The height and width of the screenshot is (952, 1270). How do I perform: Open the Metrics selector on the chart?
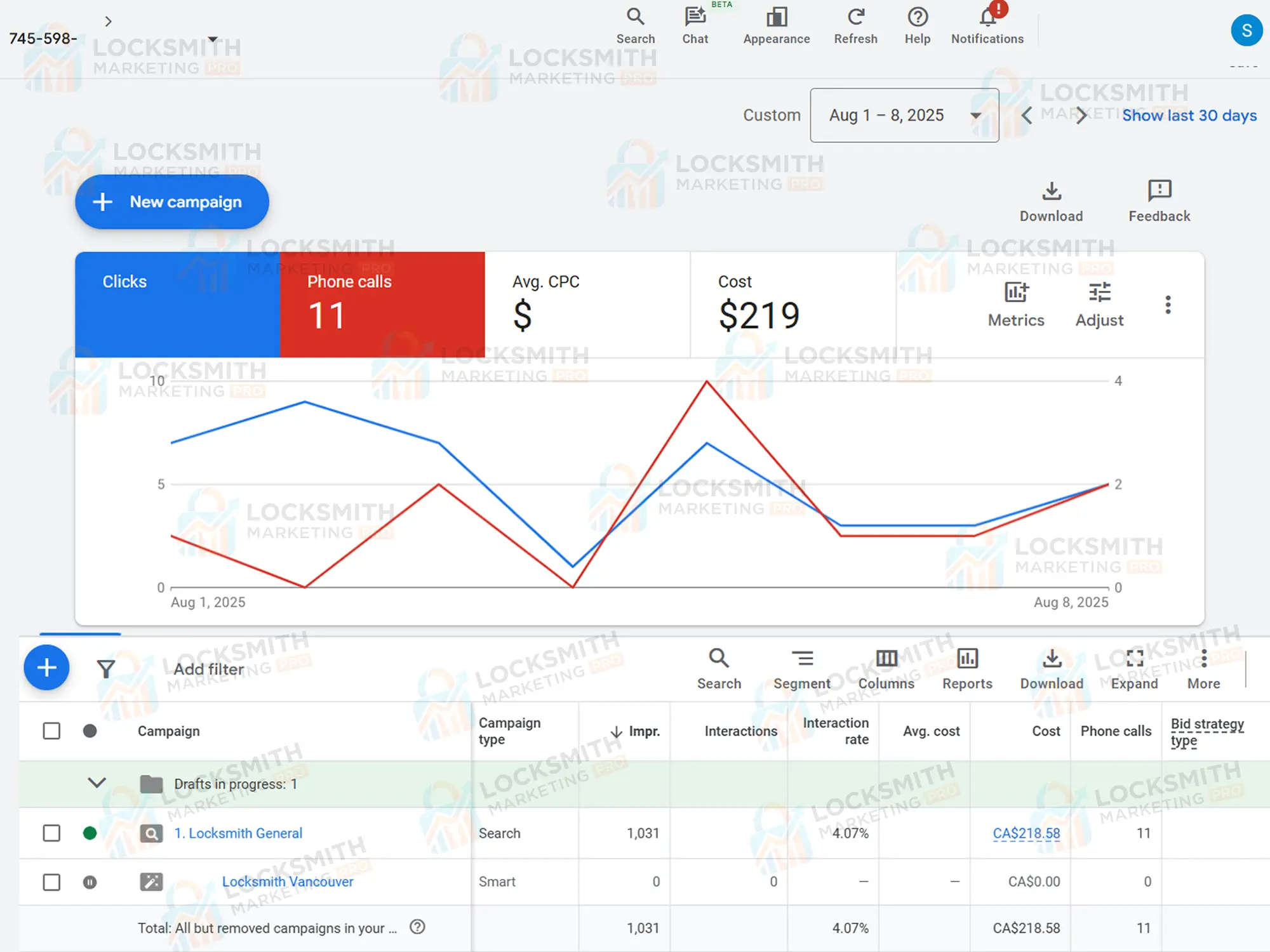coord(1015,303)
